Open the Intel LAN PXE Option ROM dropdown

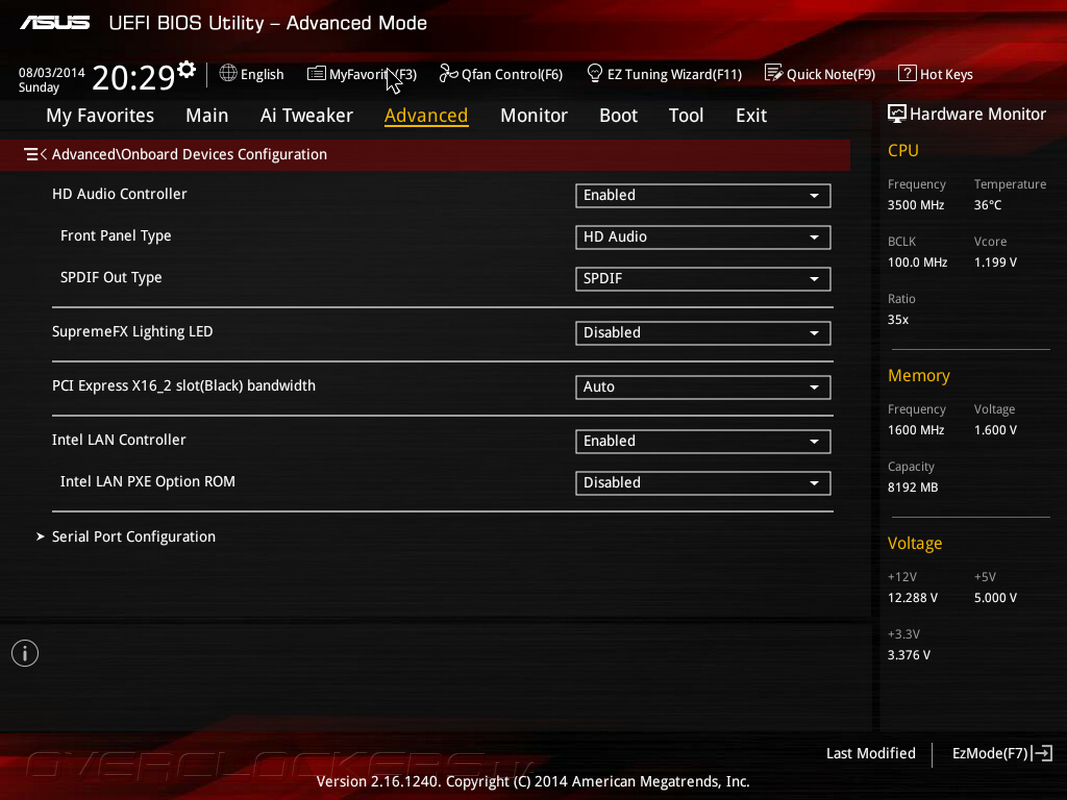703,482
